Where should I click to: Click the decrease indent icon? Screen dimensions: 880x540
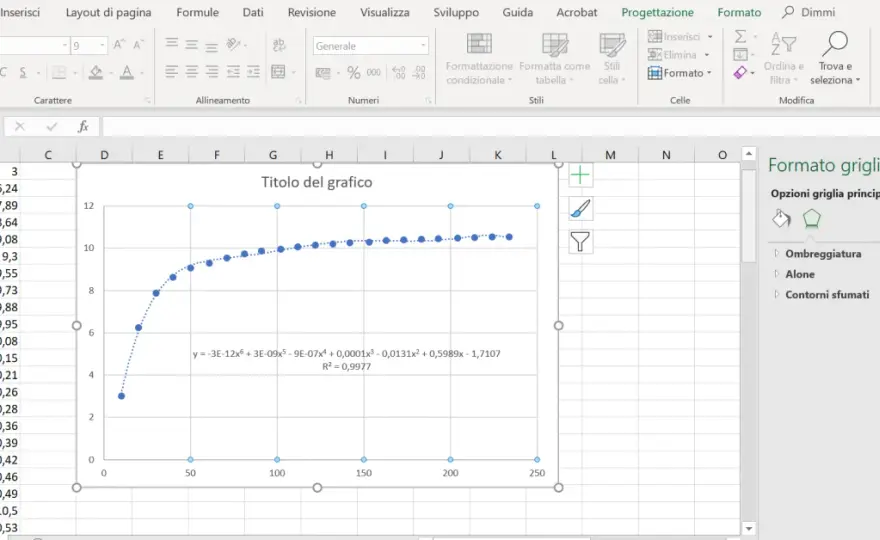[233, 72]
